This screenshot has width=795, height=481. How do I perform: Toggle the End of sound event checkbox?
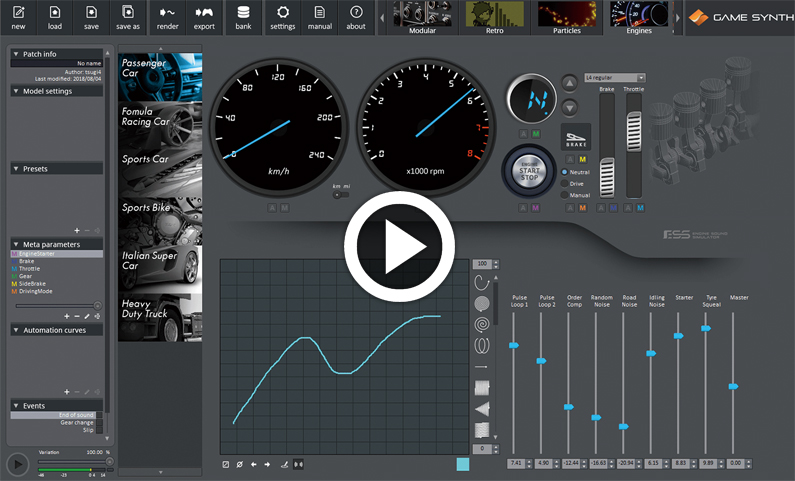100,415
